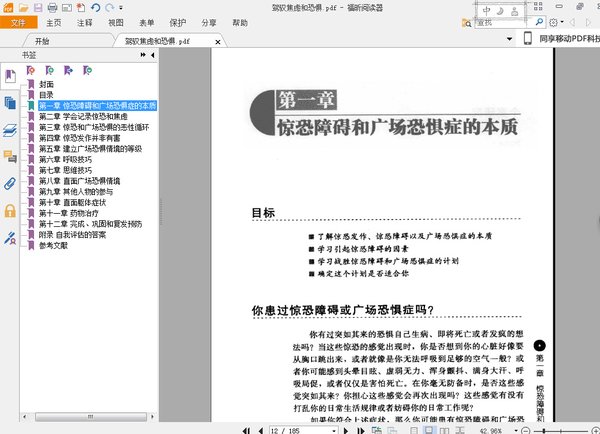Click the Undo arrow in quick toolbar
Viewport: 600px width, 434px height.
click(x=99, y=7)
